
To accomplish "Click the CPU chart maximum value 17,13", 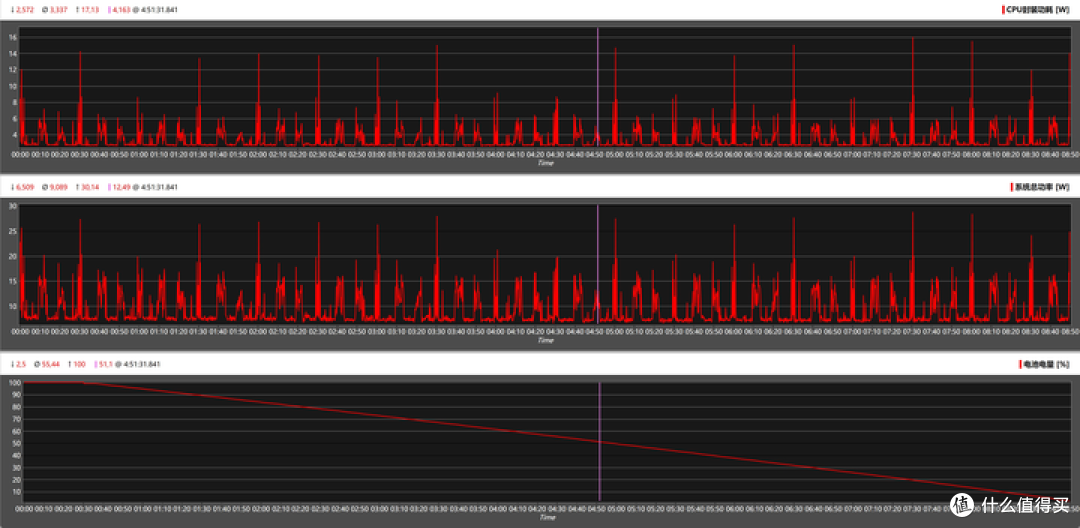I will [89, 9].
